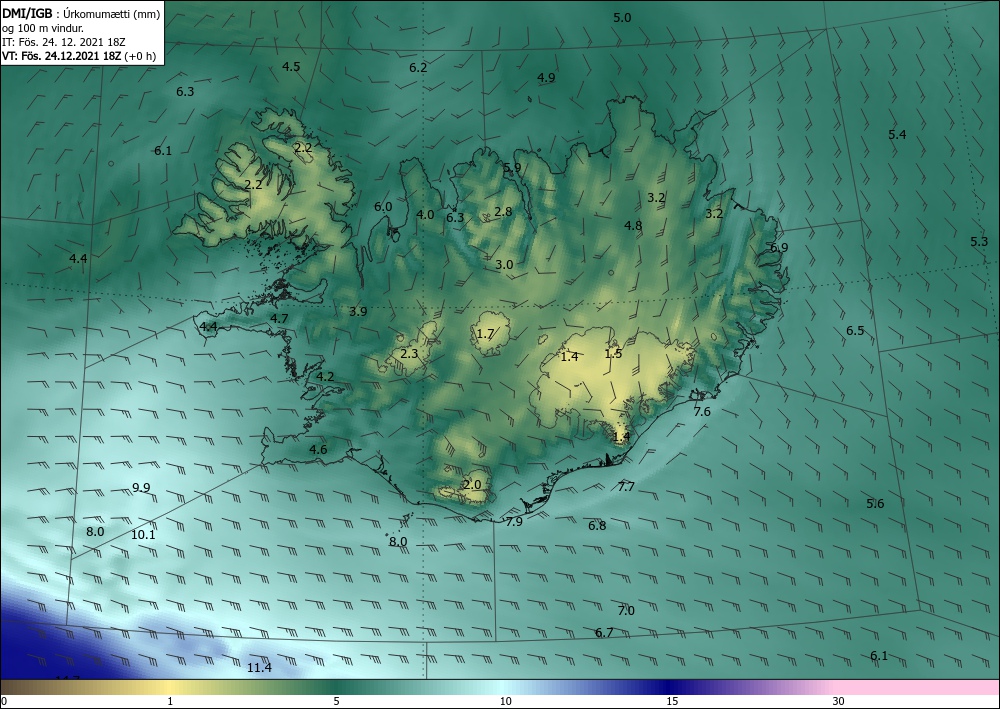Click the 0 tick on the color scale
The image size is (1000, 709).
point(4,702)
